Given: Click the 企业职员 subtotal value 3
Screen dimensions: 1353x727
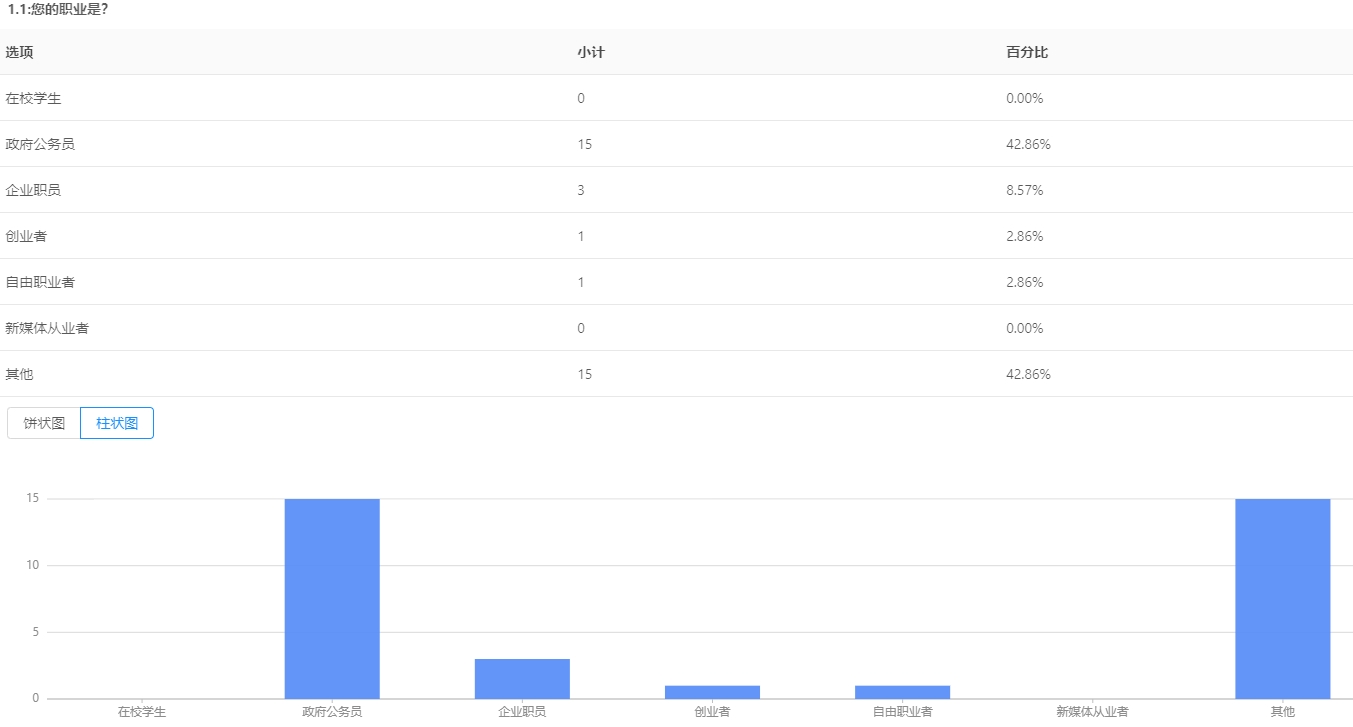Looking at the screenshot, I should 581,190.
